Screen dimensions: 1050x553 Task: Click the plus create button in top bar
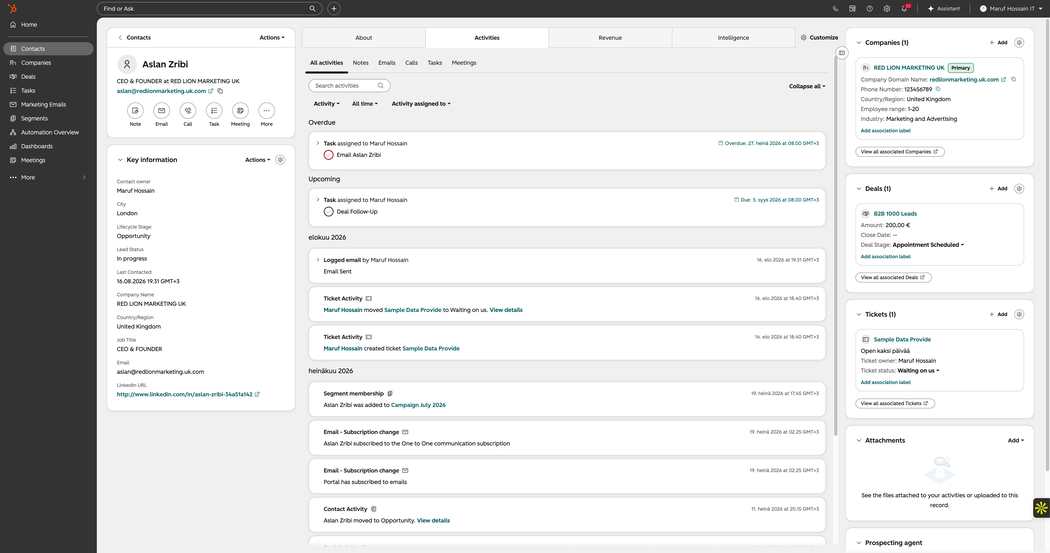coord(333,9)
